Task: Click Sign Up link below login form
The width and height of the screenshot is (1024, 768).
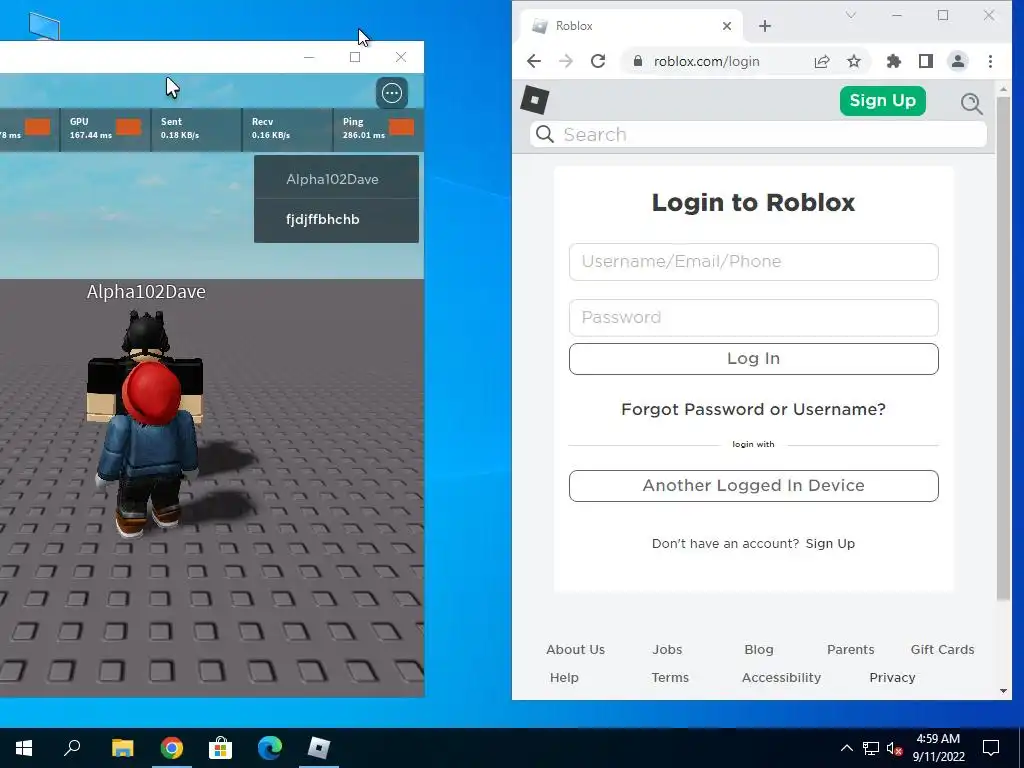Action: pos(830,543)
